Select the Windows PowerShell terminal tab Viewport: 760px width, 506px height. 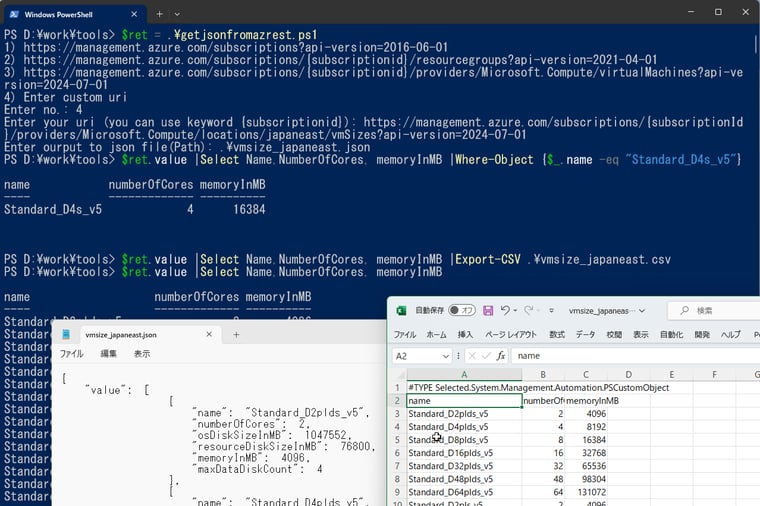point(74,15)
